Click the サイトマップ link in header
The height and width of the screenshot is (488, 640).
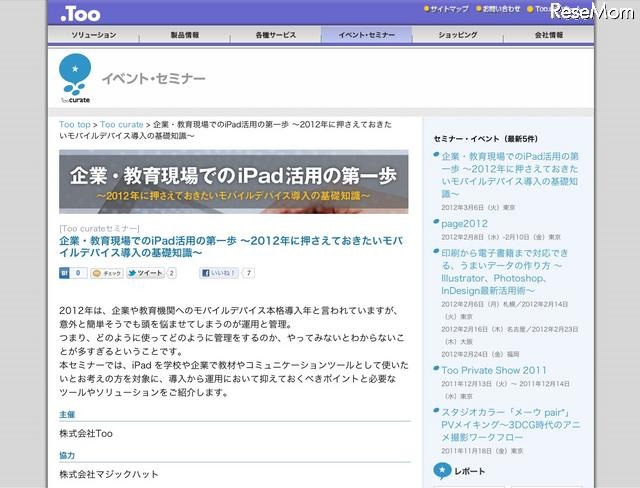click(x=447, y=9)
